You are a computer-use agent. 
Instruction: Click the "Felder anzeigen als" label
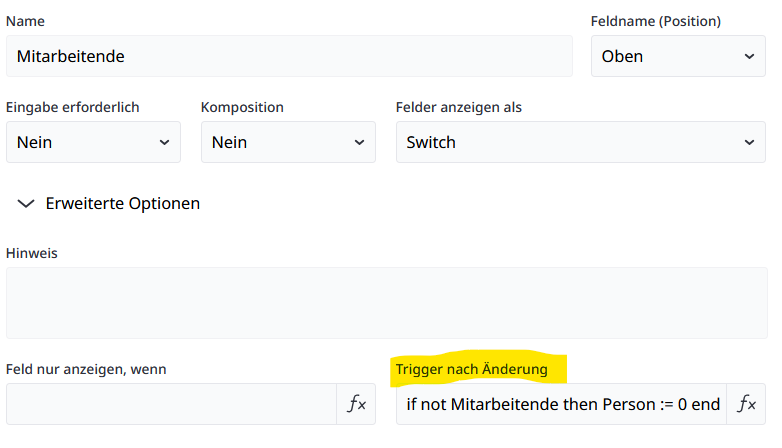coord(459,107)
